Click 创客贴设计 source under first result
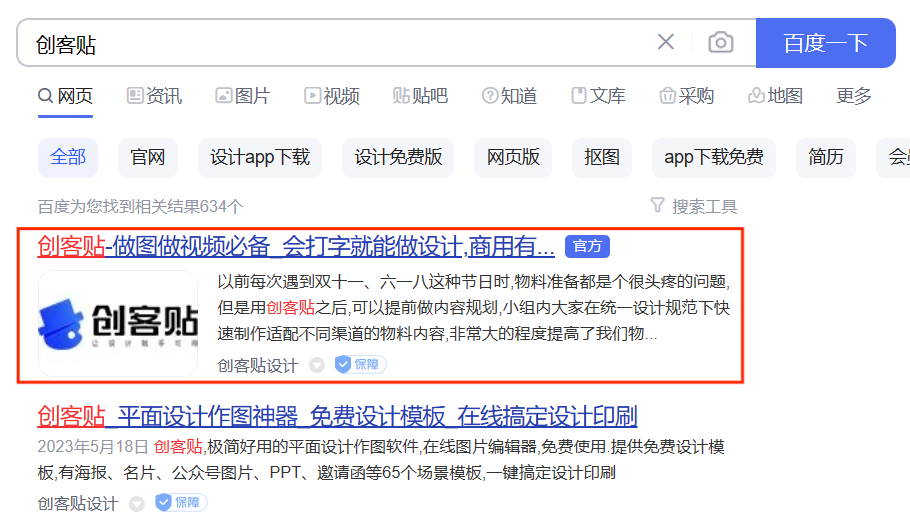This screenshot has height=532, width=910. click(x=258, y=365)
